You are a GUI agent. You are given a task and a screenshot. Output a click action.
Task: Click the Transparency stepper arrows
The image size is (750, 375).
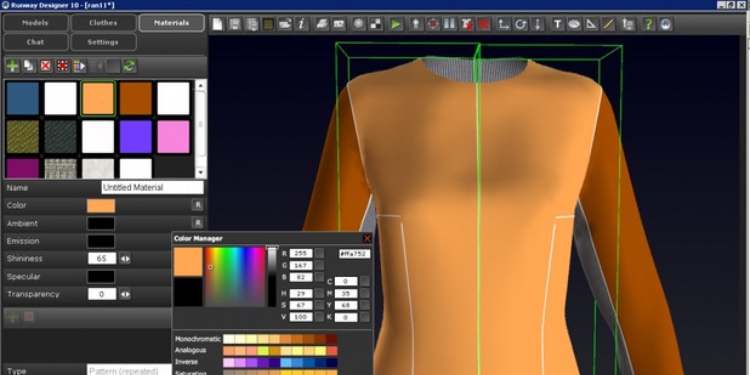(x=125, y=294)
